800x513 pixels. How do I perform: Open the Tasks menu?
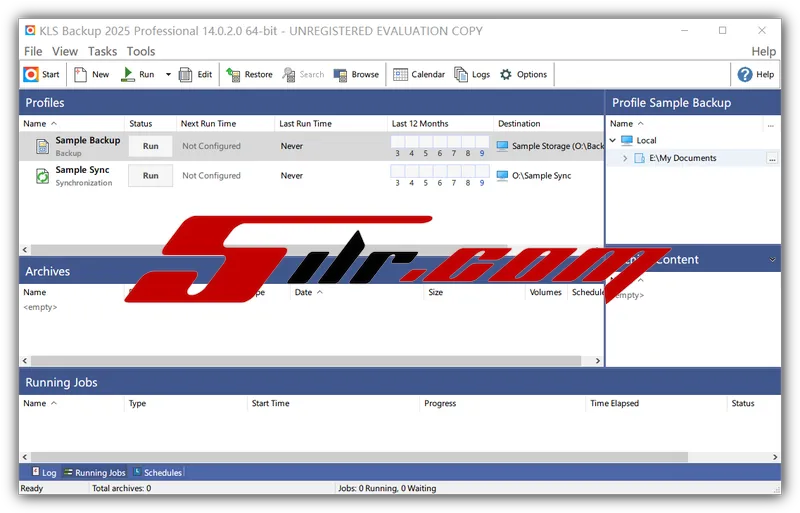[102, 51]
